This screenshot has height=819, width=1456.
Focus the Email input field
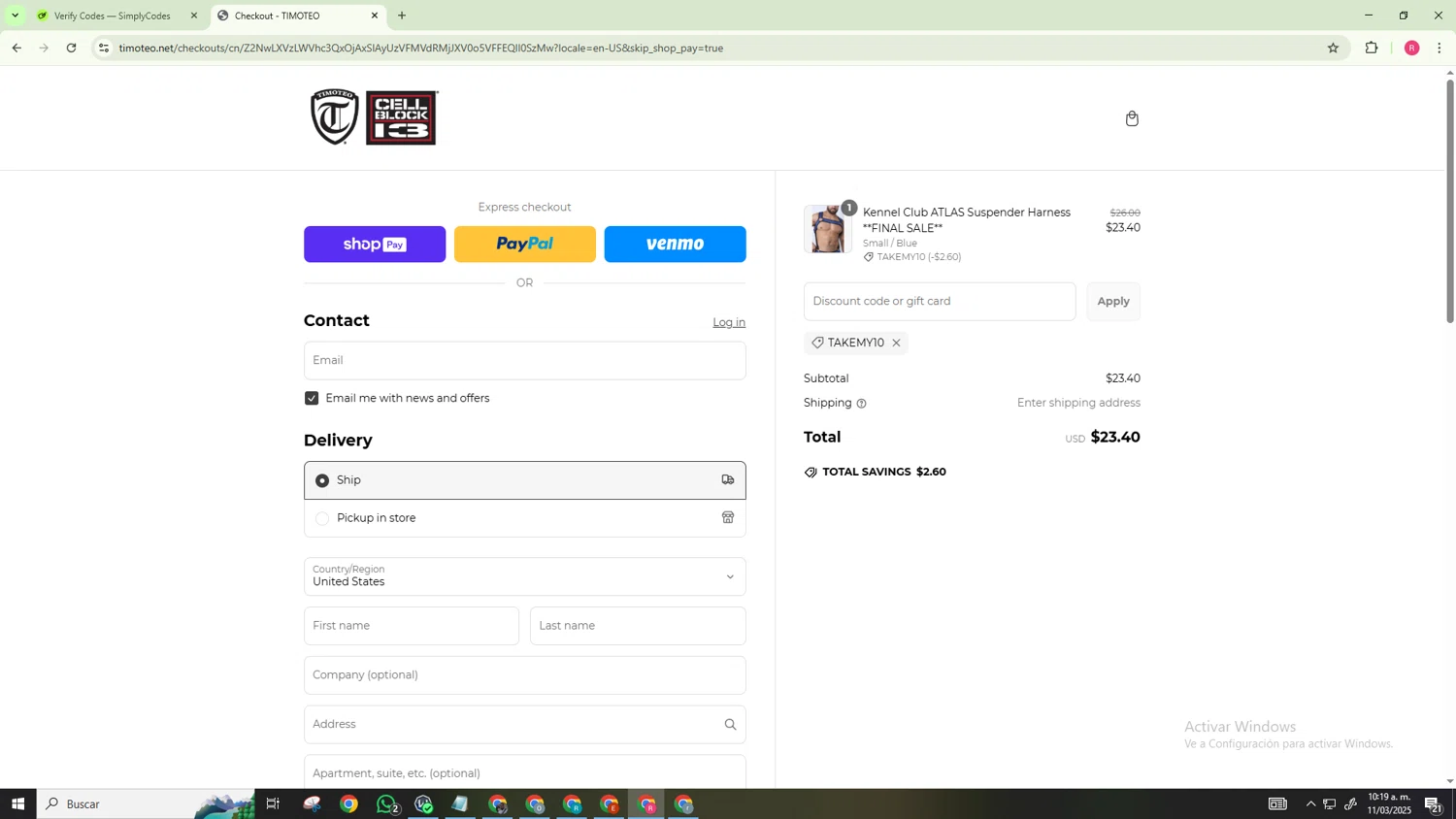coord(524,360)
